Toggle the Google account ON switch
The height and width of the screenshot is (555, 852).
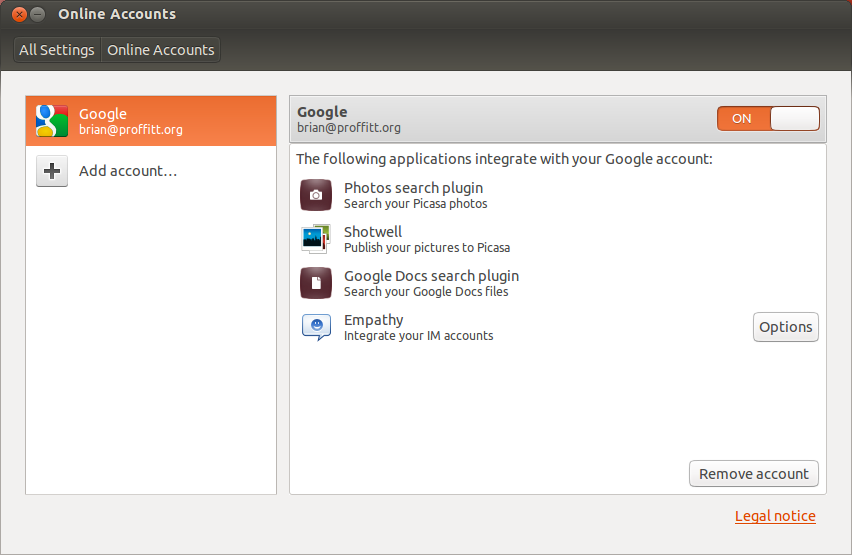coord(768,119)
